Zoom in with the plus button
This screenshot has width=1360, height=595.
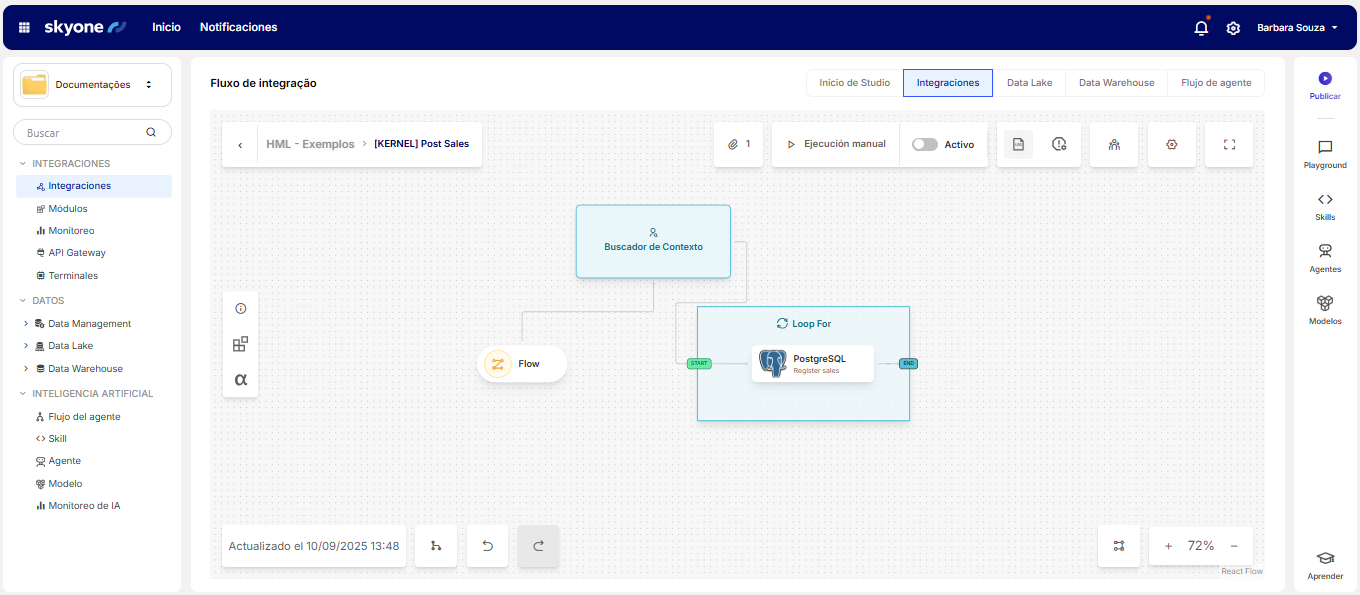(x=1168, y=546)
